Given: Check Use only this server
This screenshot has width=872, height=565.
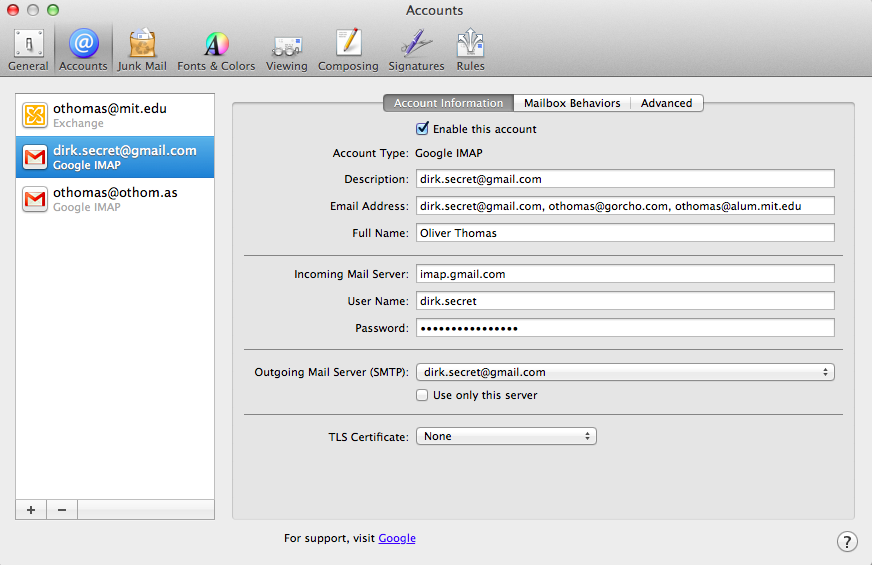Looking at the screenshot, I should click(422, 395).
